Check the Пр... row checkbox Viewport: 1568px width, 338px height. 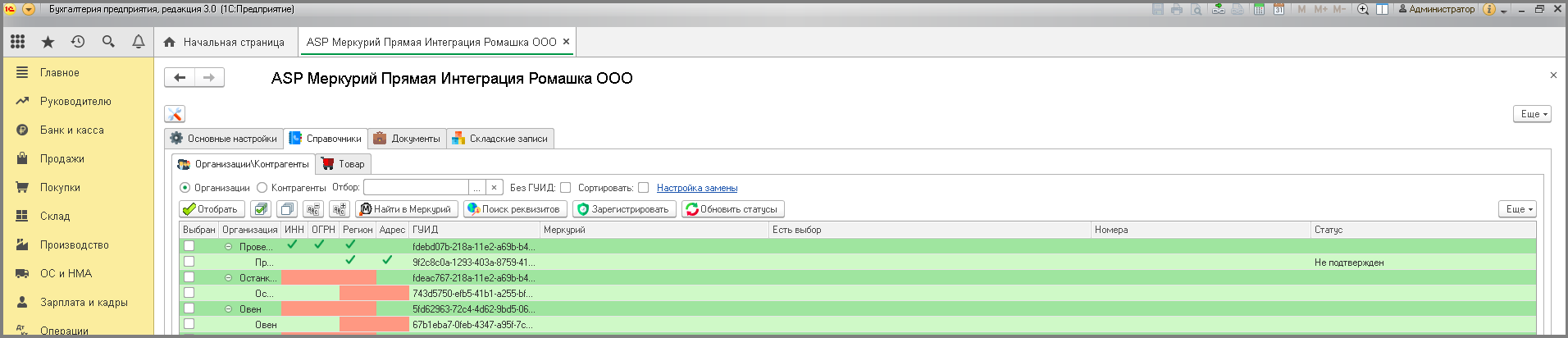click(x=189, y=262)
